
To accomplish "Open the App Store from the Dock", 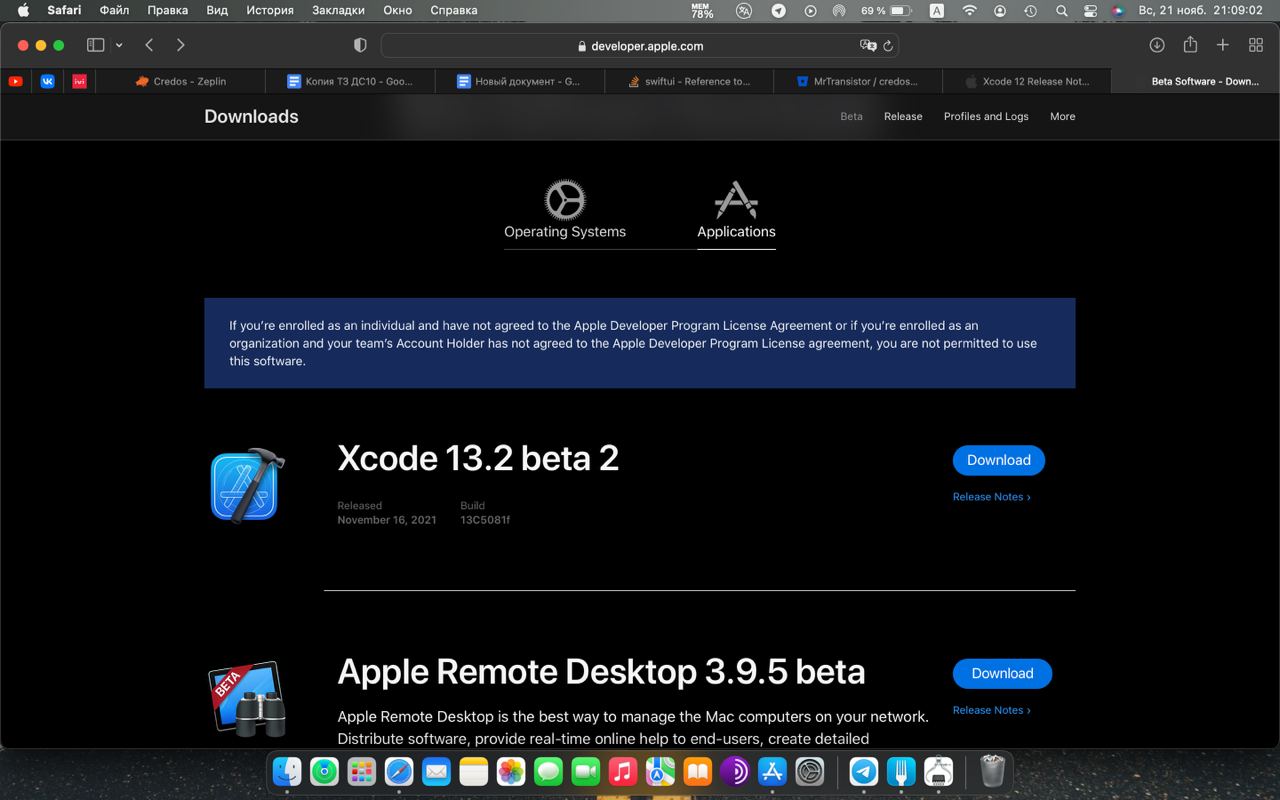I will pyautogui.click(x=772, y=771).
